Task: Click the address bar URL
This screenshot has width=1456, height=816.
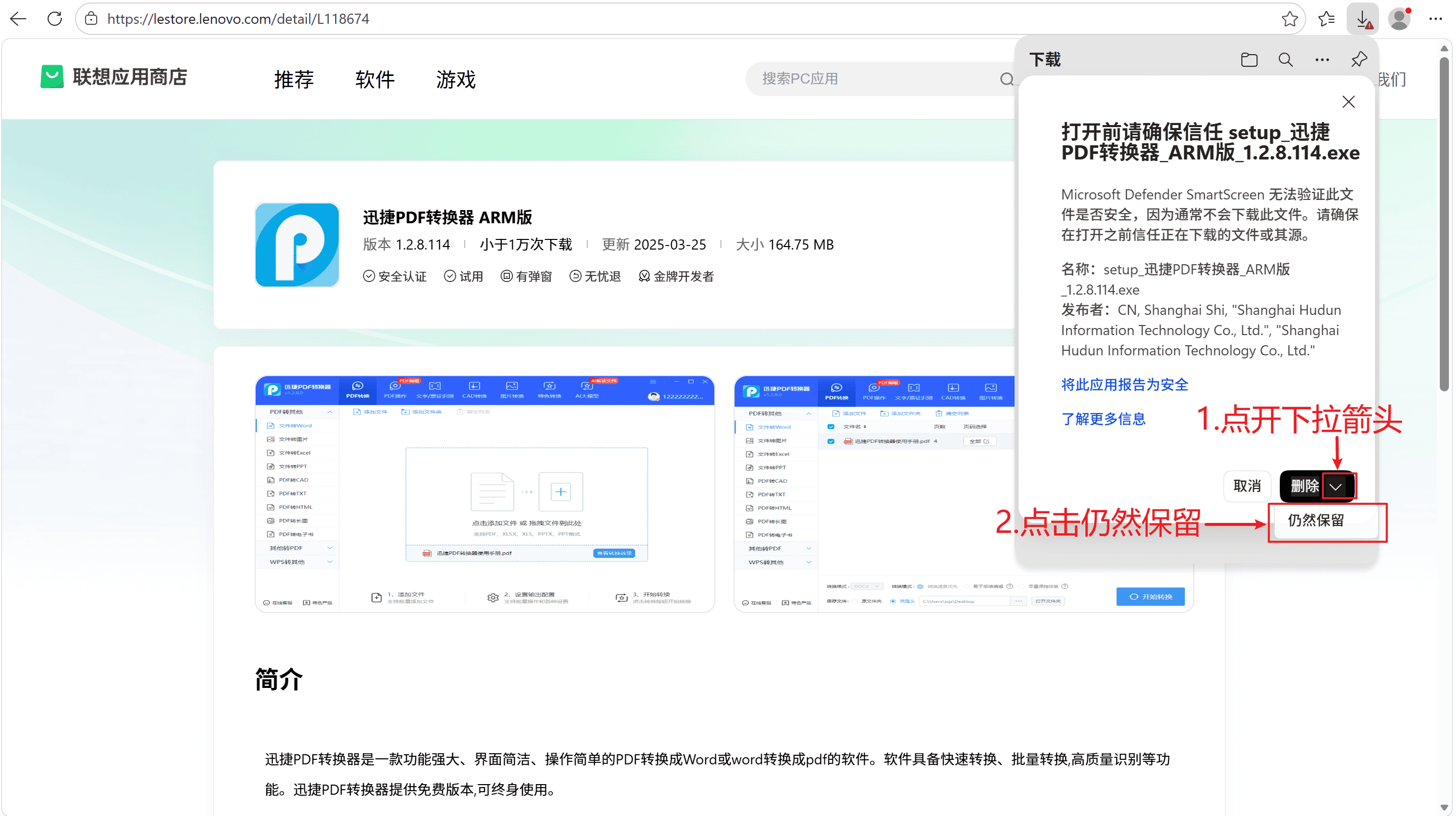Action: (238, 19)
